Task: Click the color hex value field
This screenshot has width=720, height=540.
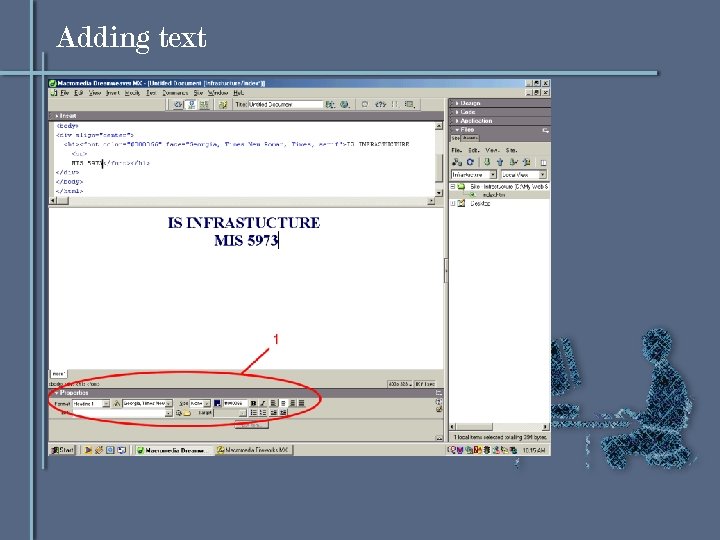Action: (x=235, y=404)
